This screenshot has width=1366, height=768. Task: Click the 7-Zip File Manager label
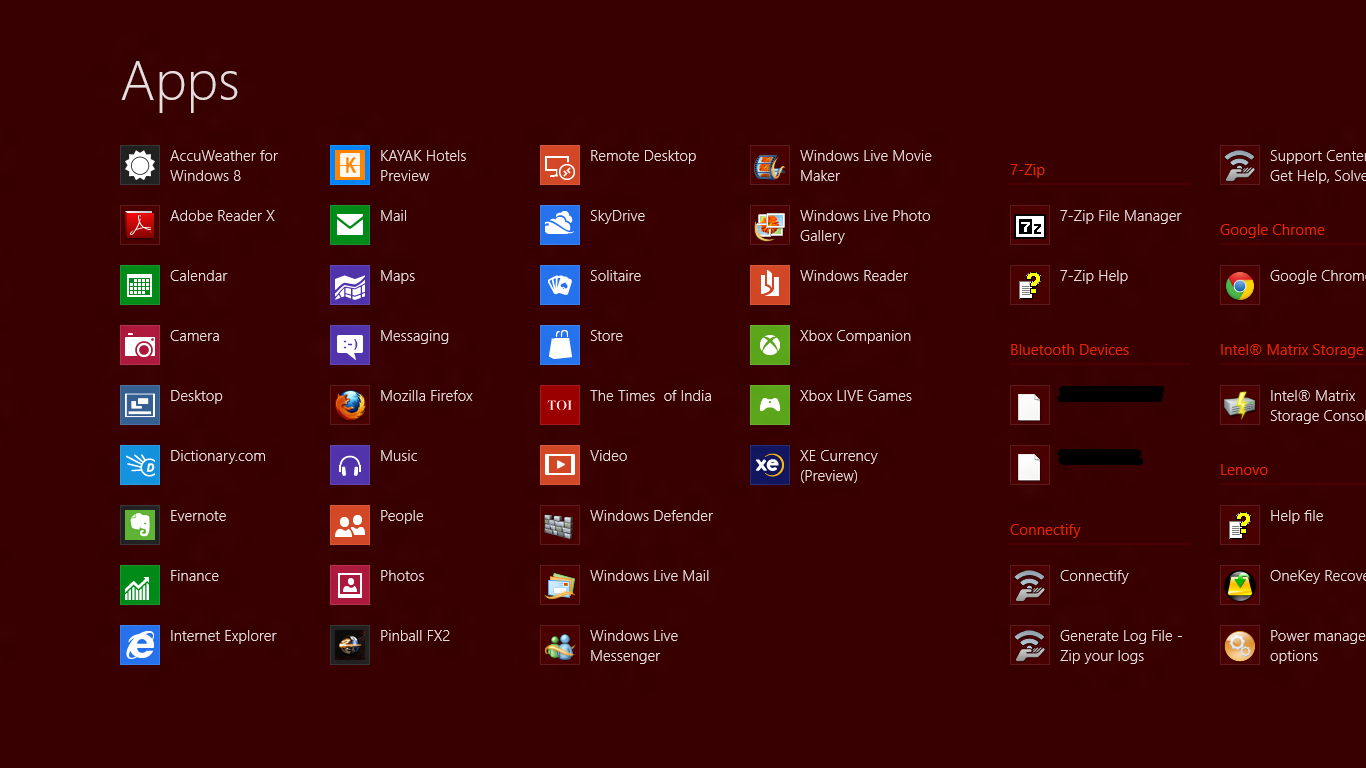1120,216
